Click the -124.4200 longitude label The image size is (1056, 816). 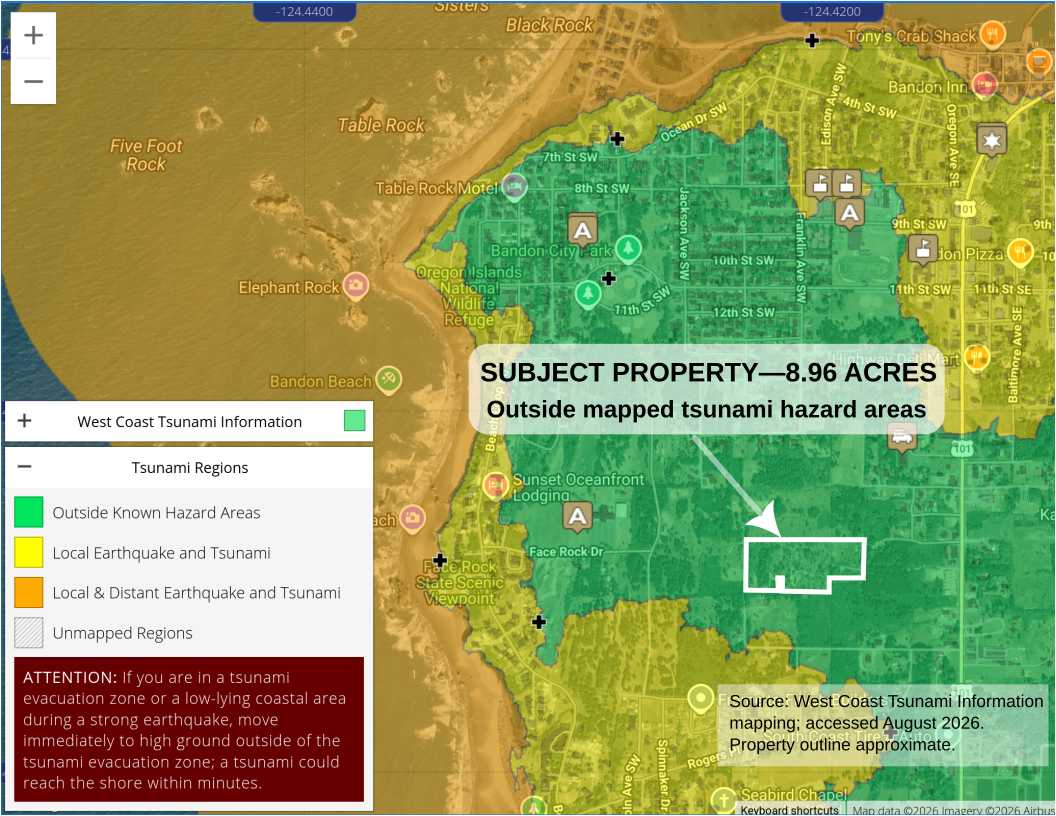832,11
